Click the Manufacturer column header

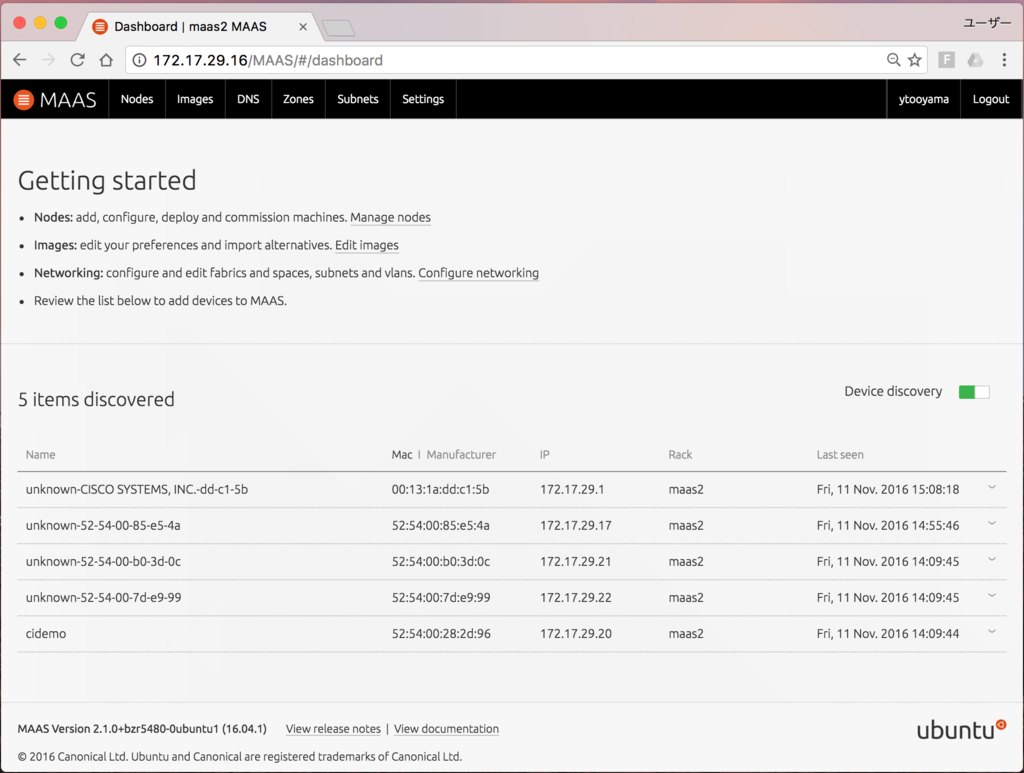pyautogui.click(x=461, y=454)
